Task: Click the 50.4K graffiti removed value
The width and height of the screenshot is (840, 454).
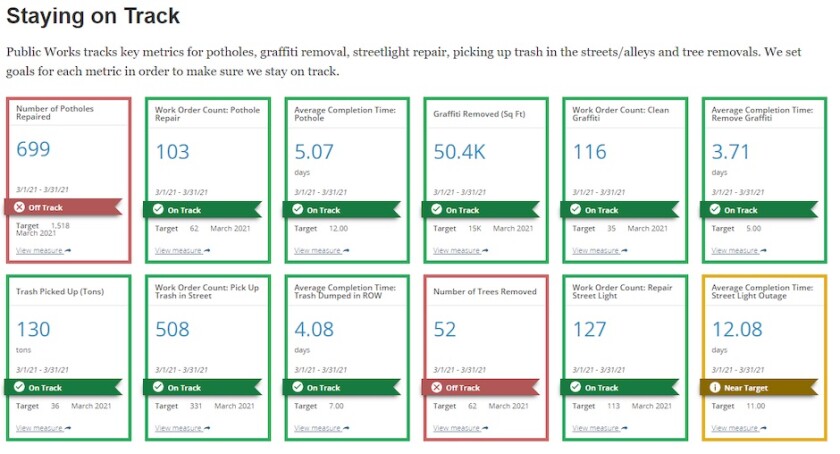Action: pos(460,152)
